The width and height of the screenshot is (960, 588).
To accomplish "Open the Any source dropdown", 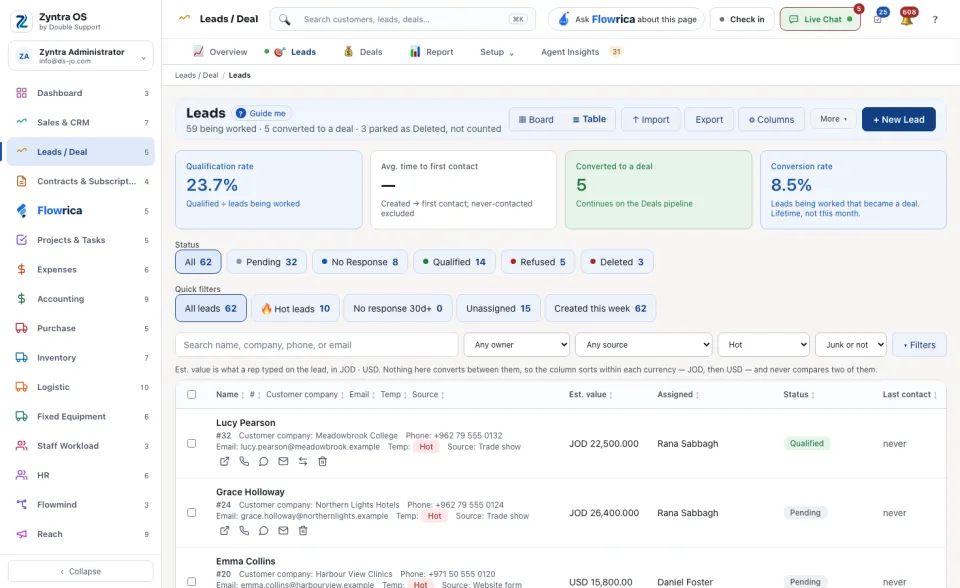I will pos(643,345).
